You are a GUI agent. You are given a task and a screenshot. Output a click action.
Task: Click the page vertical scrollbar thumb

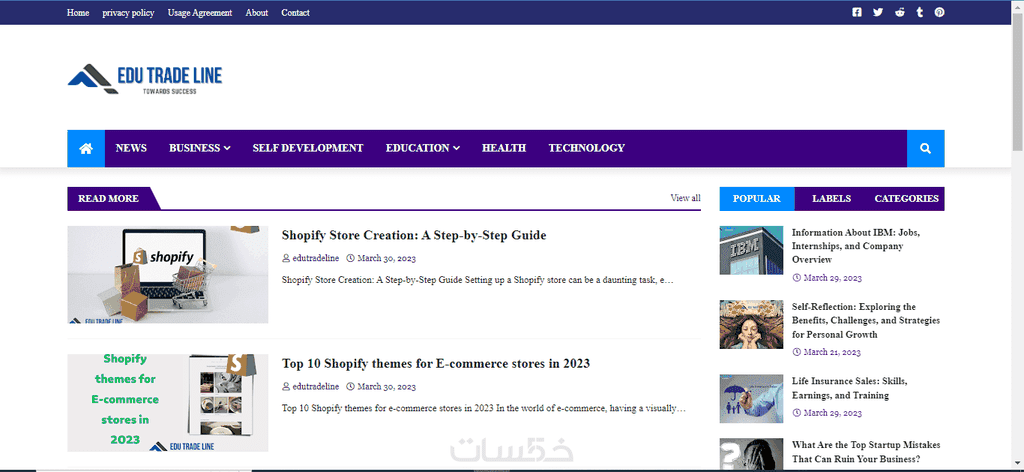click(x=1017, y=83)
